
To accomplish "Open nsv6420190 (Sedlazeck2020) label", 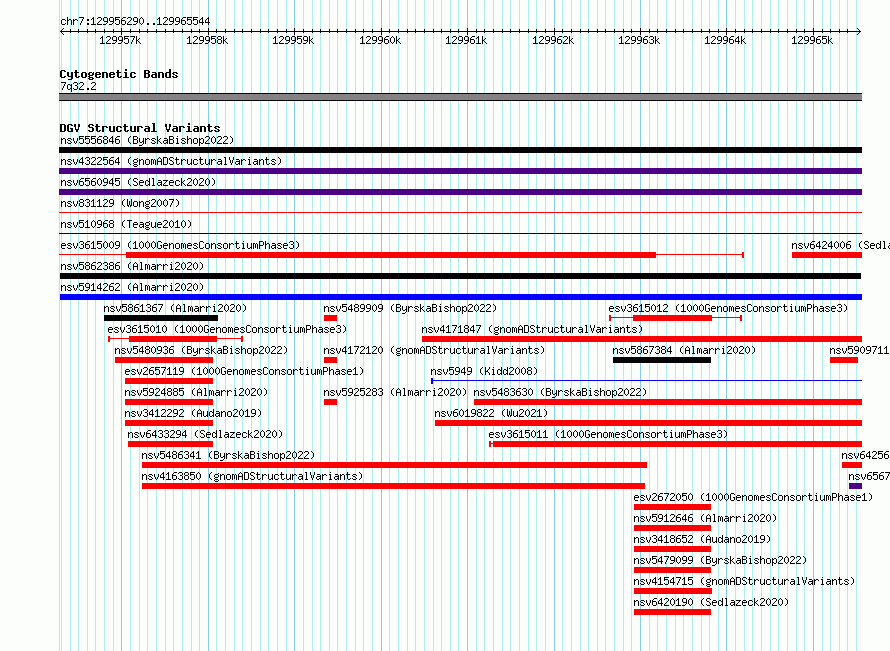I will pos(711,602).
